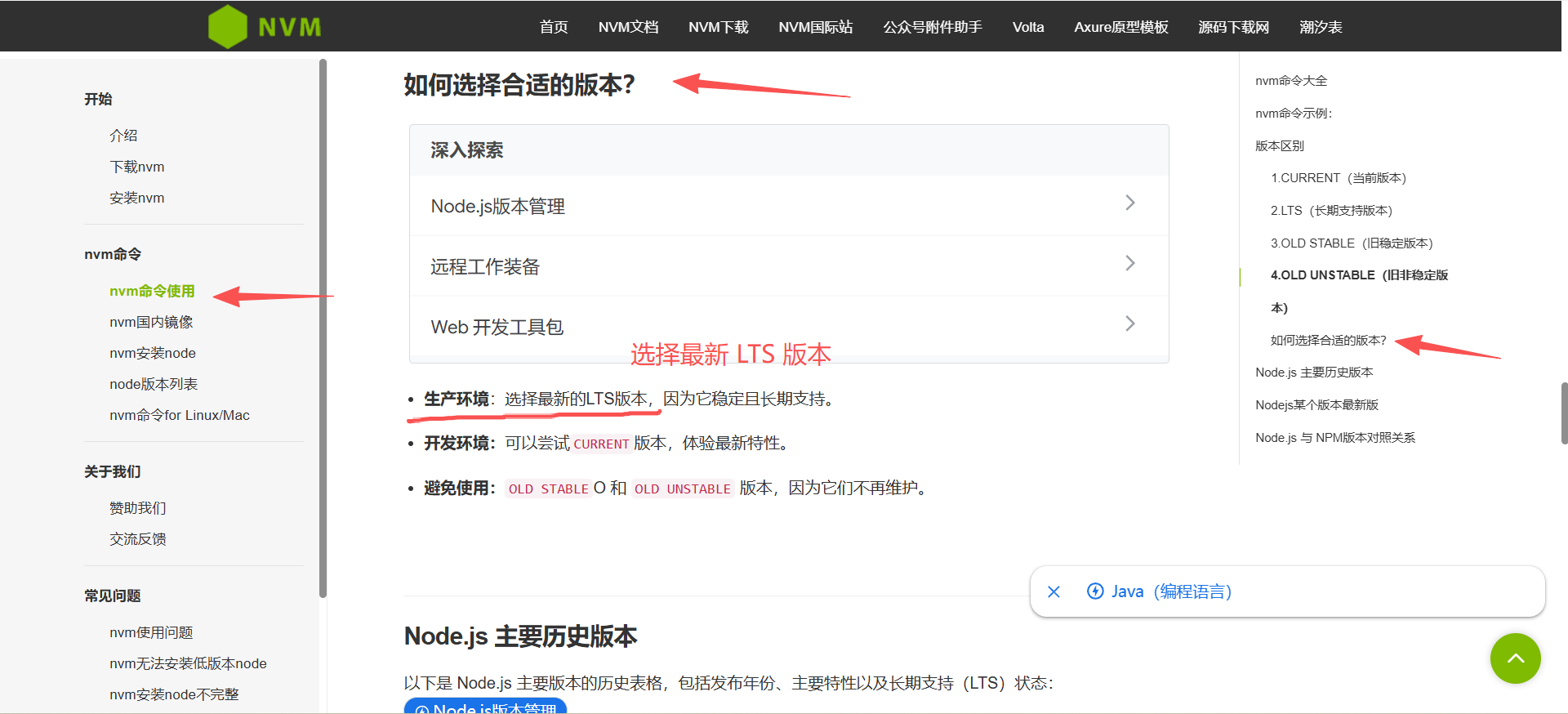
Task: Open nvm安装node不完整 sidebar link
Action: tap(174, 694)
